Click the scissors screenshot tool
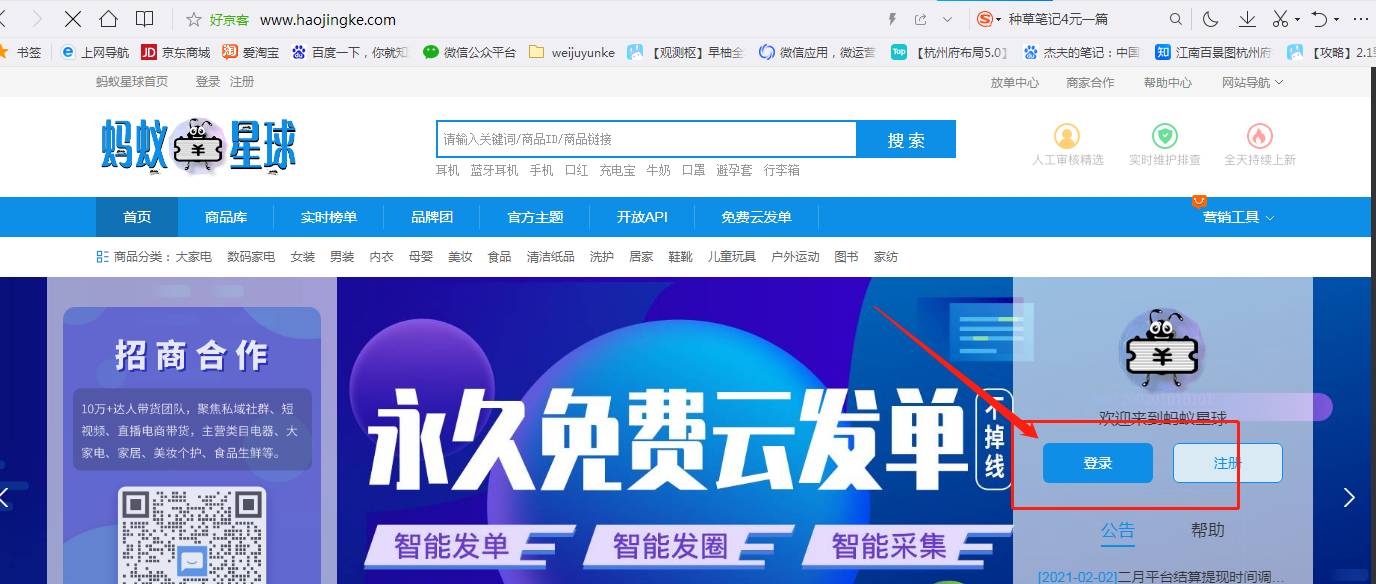The image size is (1376, 584). pyautogui.click(x=1281, y=19)
